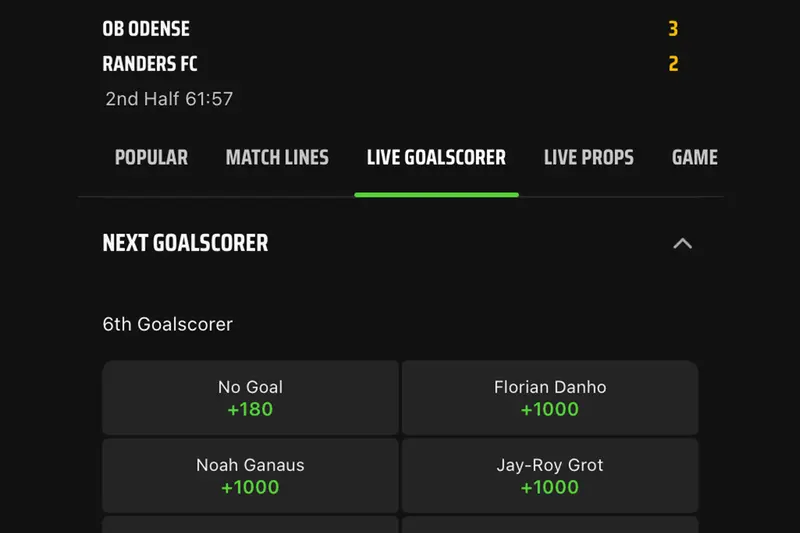Viewport: 800px width, 533px height.
Task: Pick Florian Danho as 6th goalscorer
Action: coord(550,398)
